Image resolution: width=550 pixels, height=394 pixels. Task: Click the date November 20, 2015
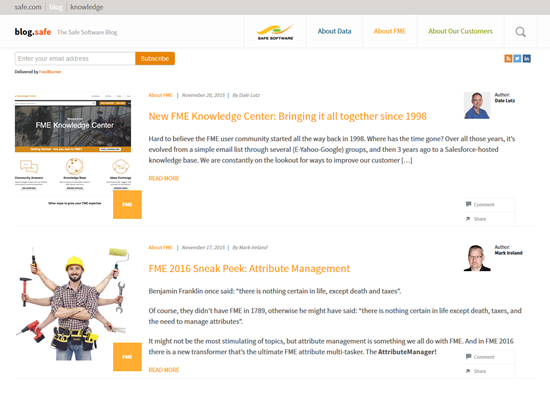click(203, 95)
